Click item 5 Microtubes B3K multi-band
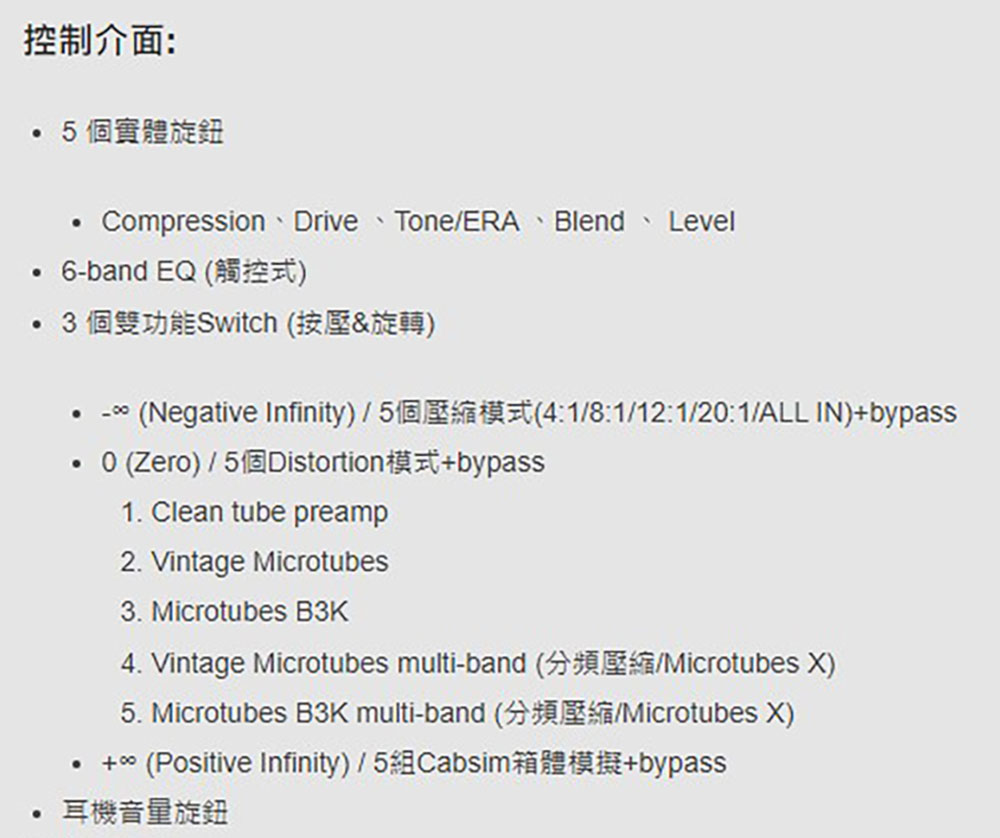 point(457,713)
